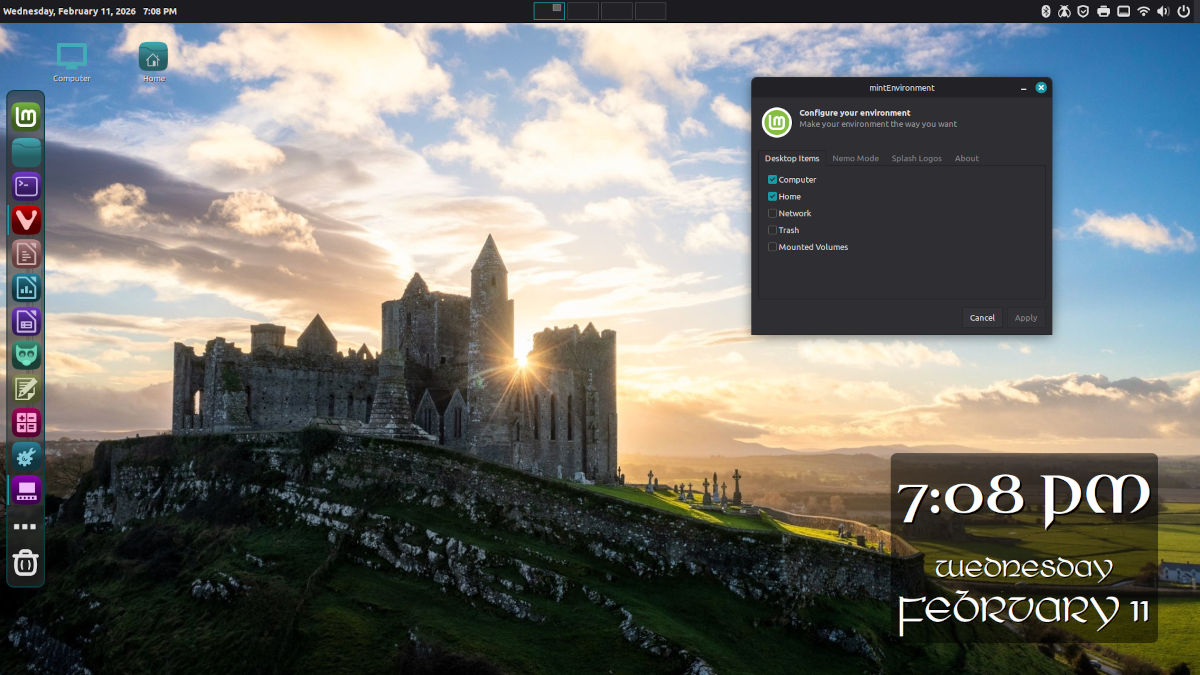Tick the Mounted Volumes checkbox
This screenshot has width=1200, height=675.
[x=772, y=247]
